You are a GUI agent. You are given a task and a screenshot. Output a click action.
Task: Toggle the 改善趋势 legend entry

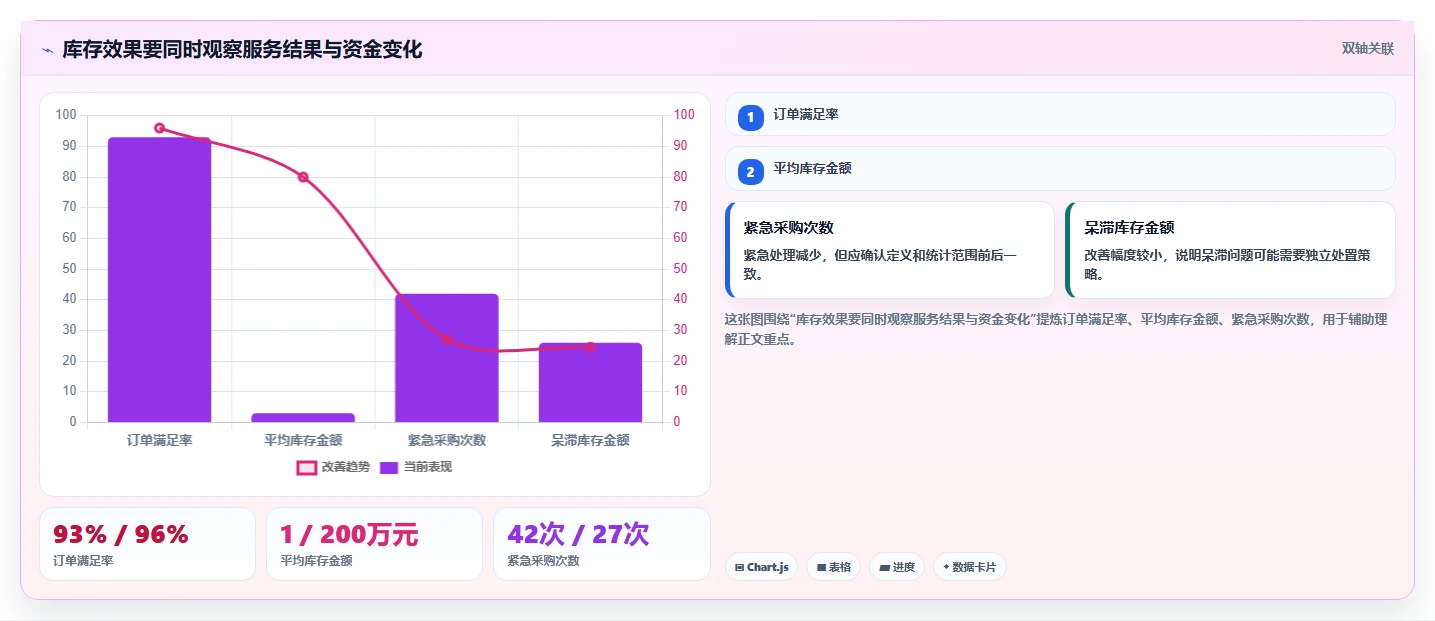pos(333,467)
